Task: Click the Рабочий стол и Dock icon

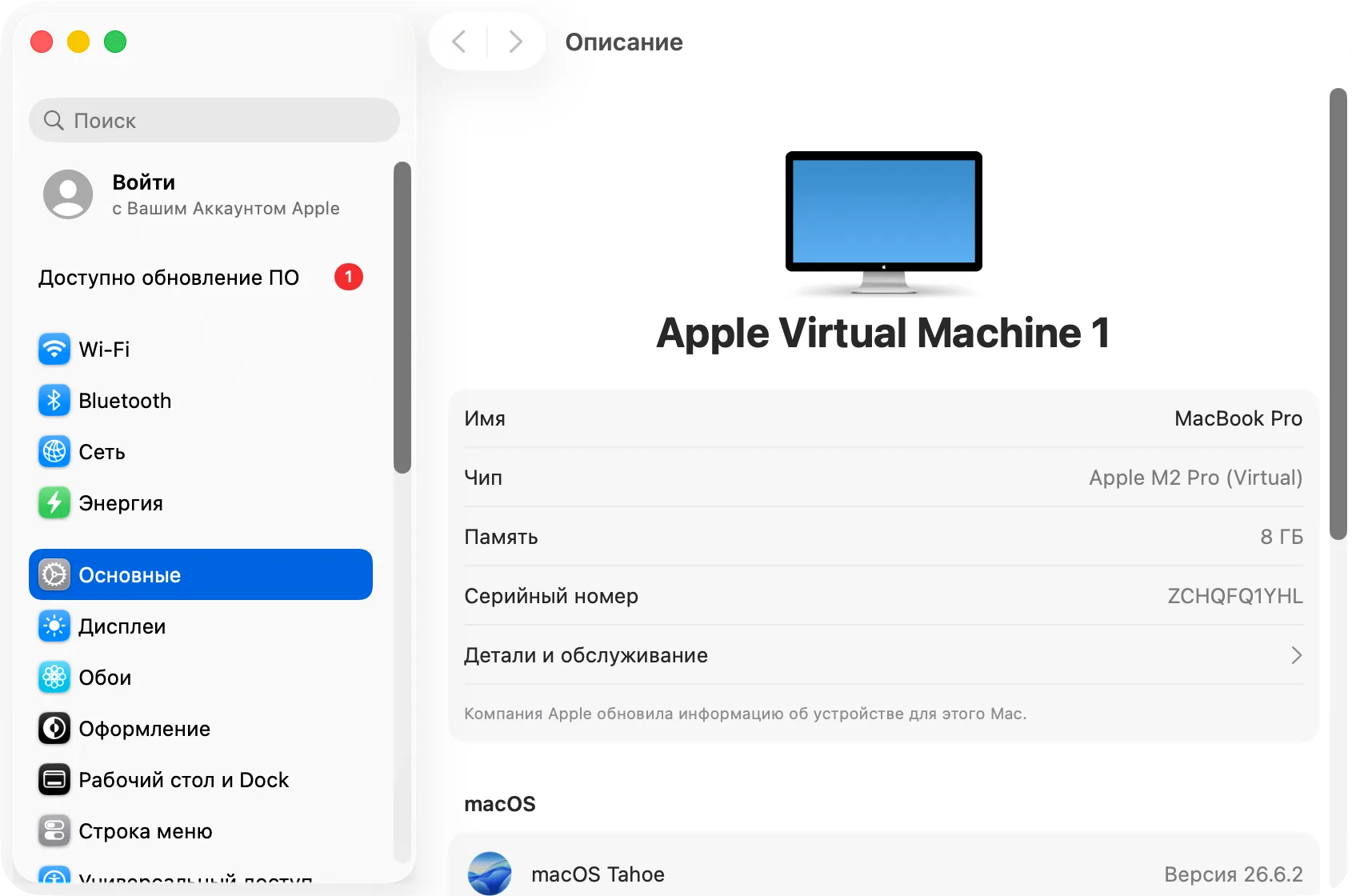Action: click(54, 780)
